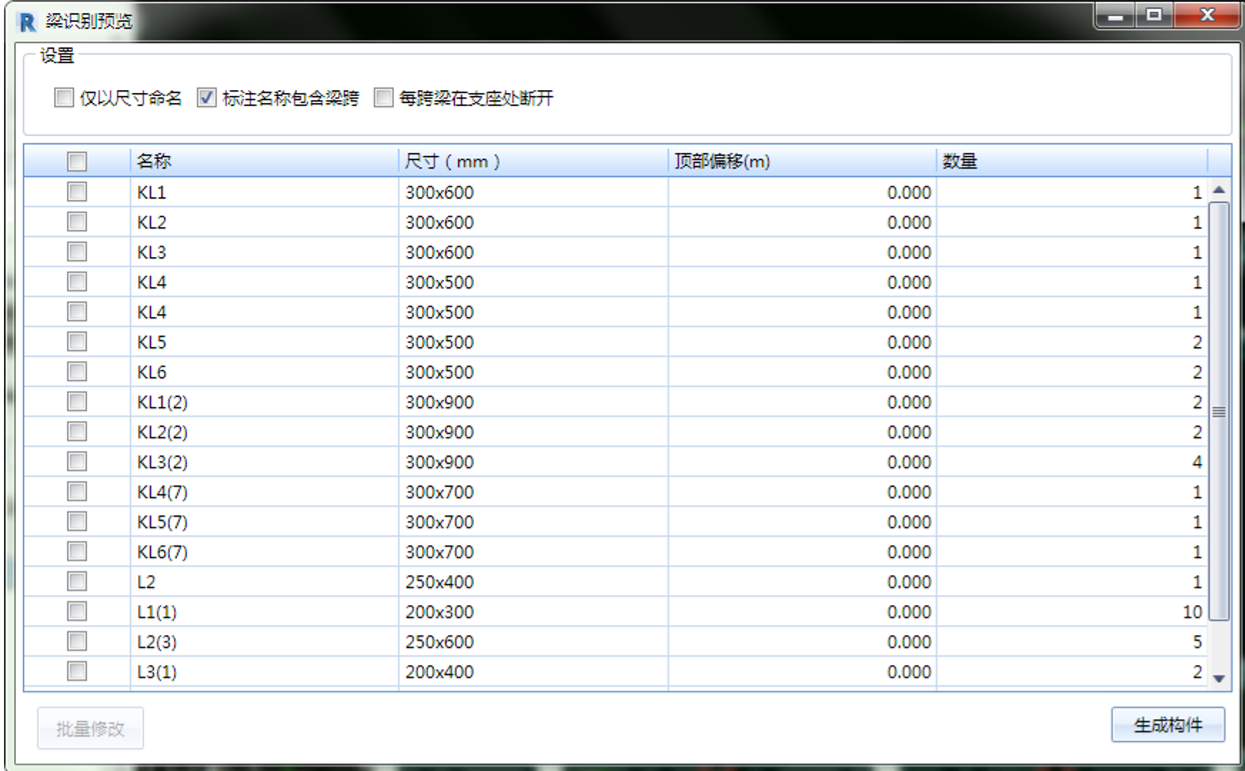1245x771 pixels.
Task: Check the KL3(2) row checkbox
Action: pos(77,462)
